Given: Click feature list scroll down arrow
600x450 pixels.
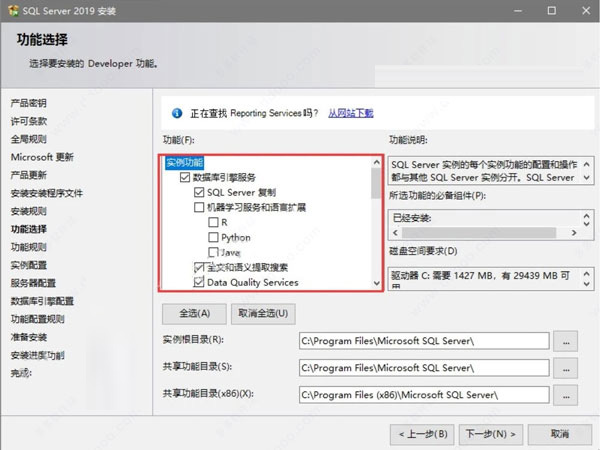Looking at the screenshot, I should (x=377, y=283).
